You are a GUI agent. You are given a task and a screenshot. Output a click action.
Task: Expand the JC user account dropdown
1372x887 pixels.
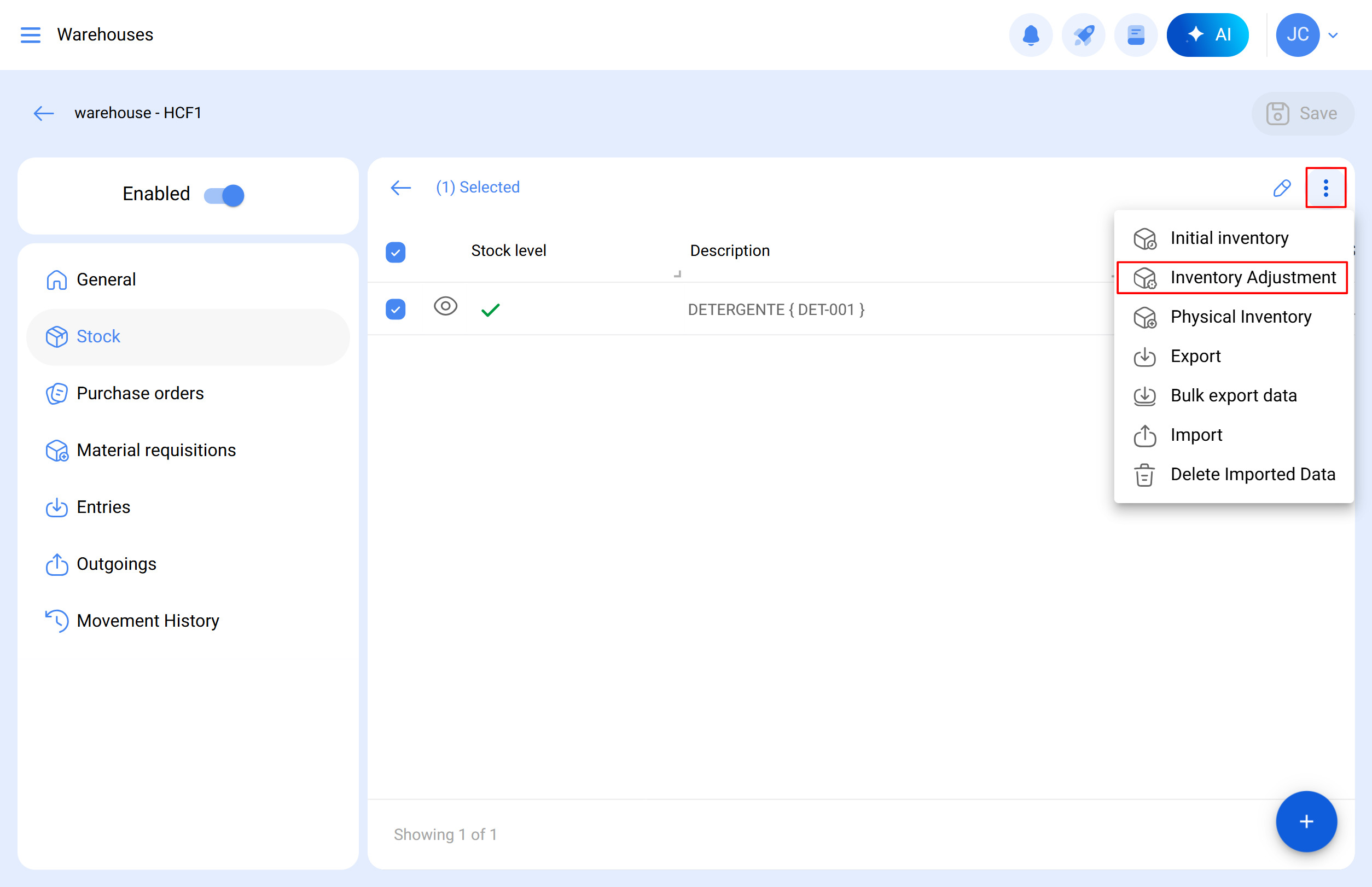tap(1333, 35)
